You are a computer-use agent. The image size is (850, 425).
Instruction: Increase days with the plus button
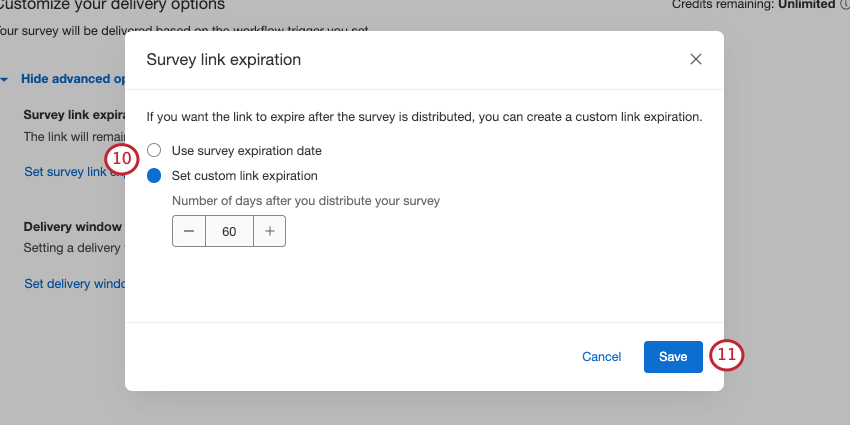pos(270,231)
